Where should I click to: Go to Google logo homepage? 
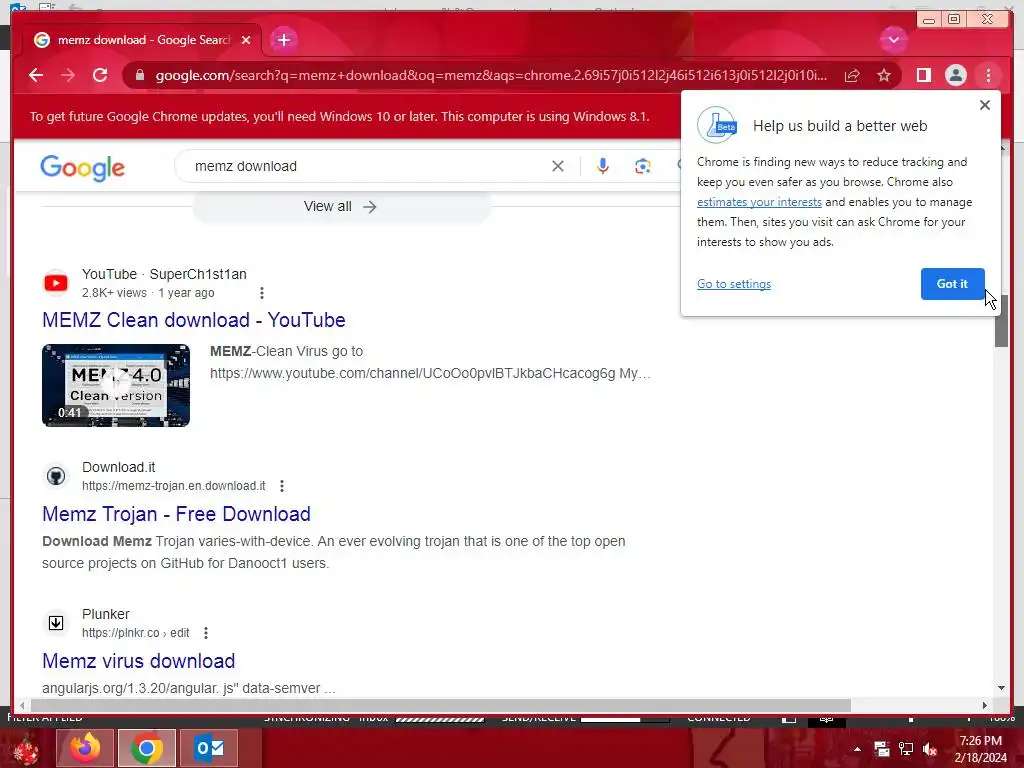click(x=82, y=168)
